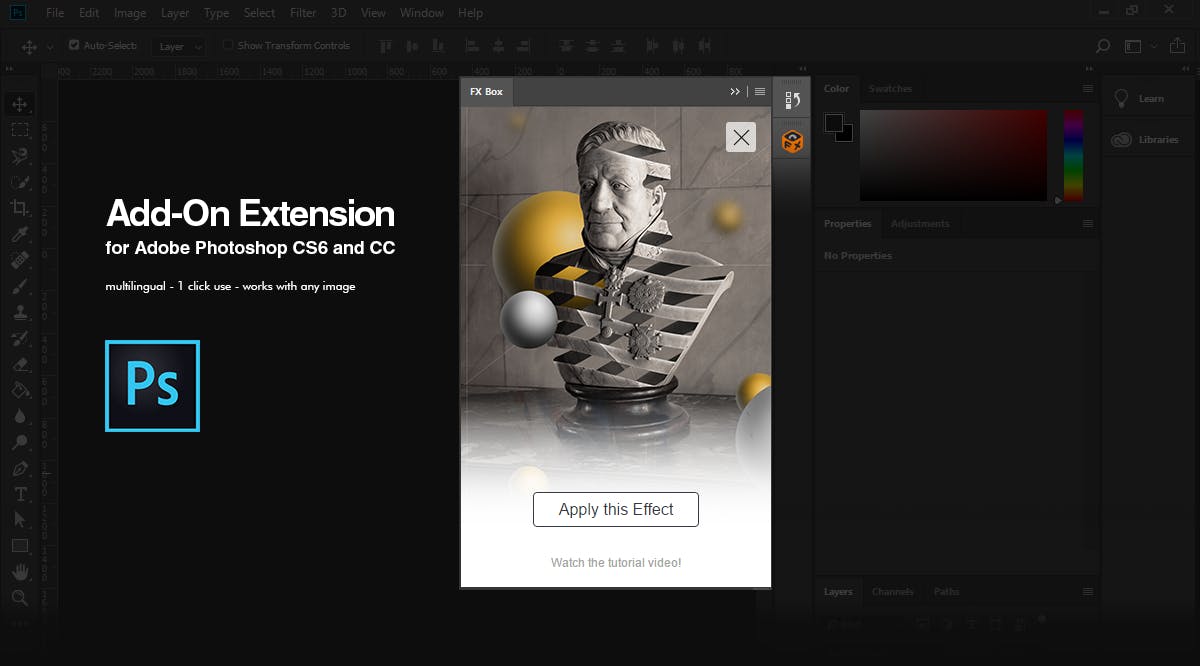Viewport: 1200px width, 666px height.
Task: Select the Clone Stamp tool
Action: click(x=21, y=312)
